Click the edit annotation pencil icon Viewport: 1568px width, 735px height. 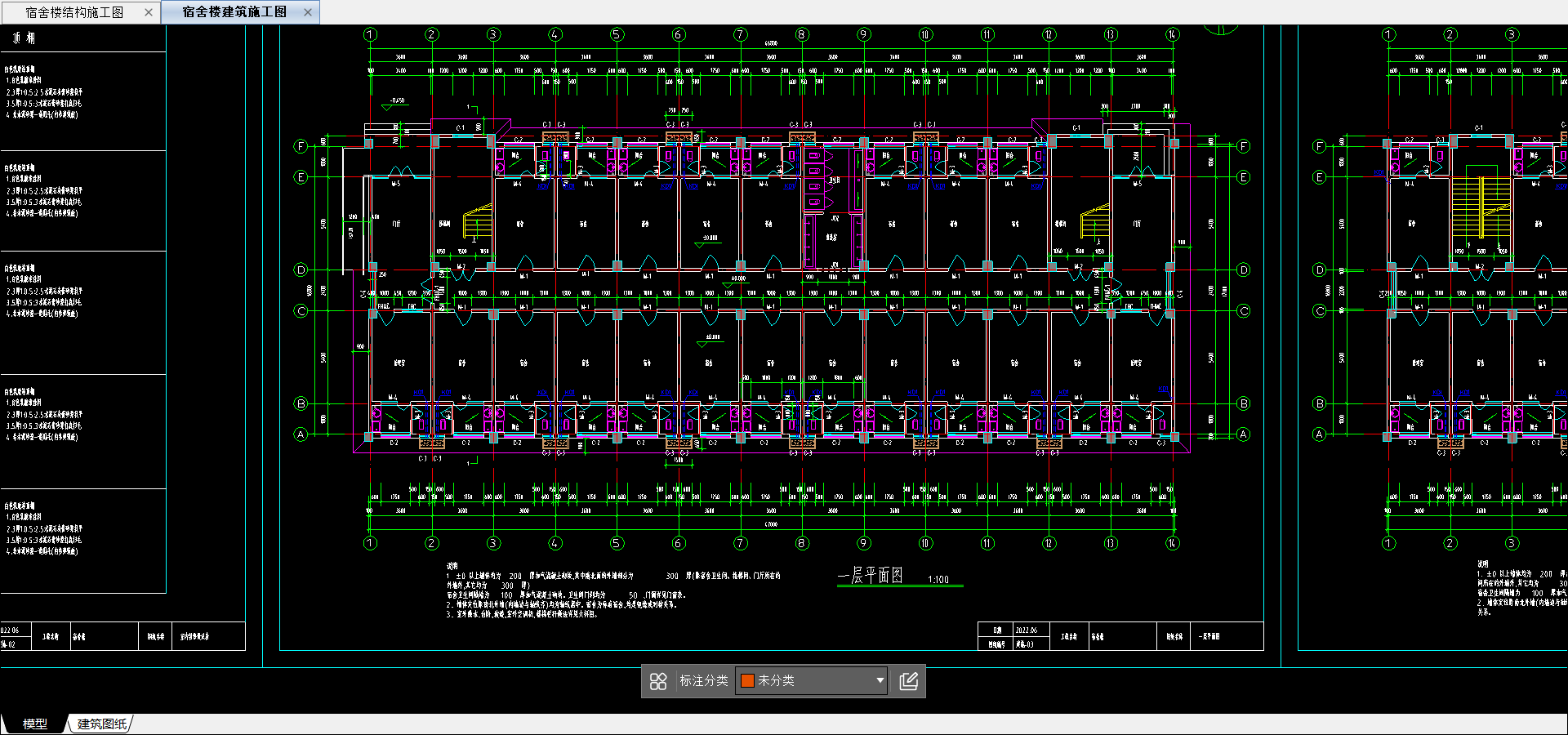[909, 681]
